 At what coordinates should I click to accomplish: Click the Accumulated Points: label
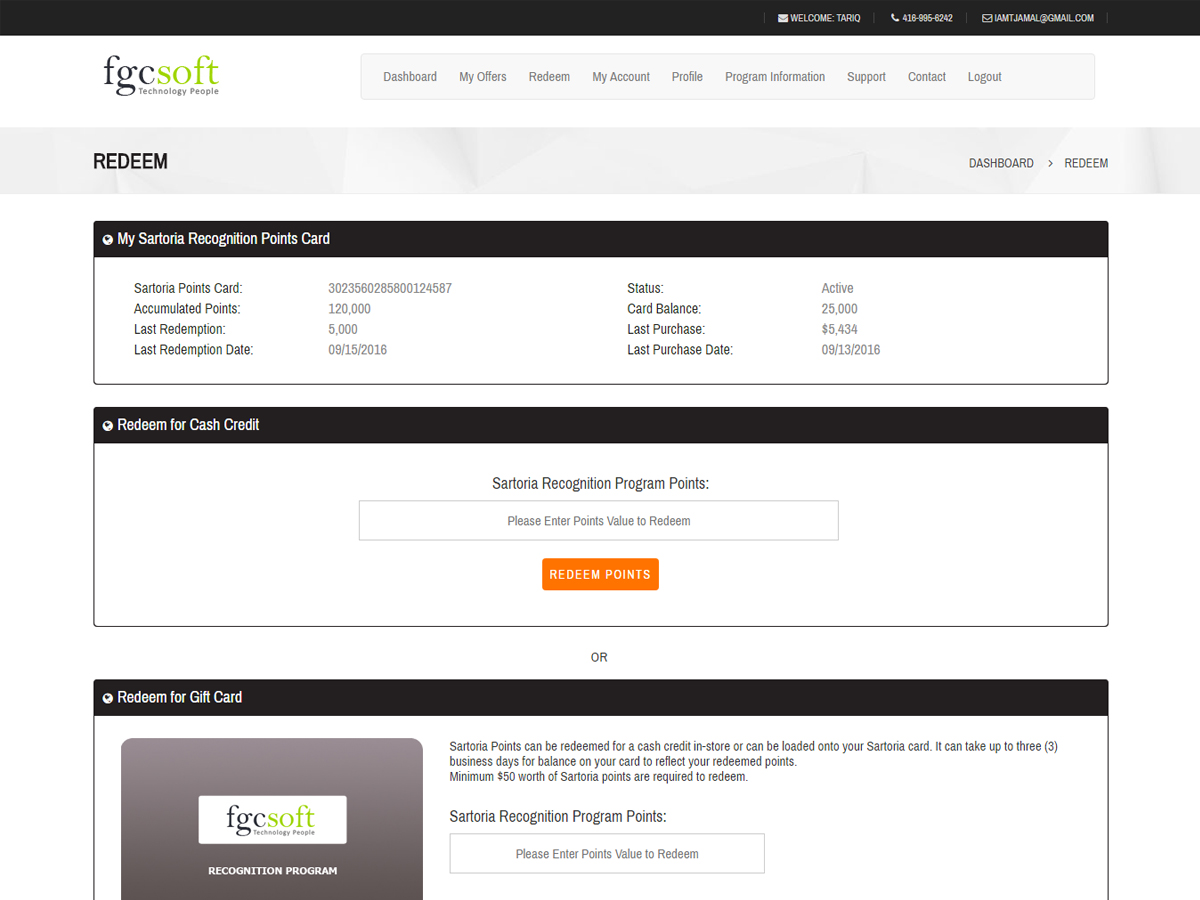[187, 309]
